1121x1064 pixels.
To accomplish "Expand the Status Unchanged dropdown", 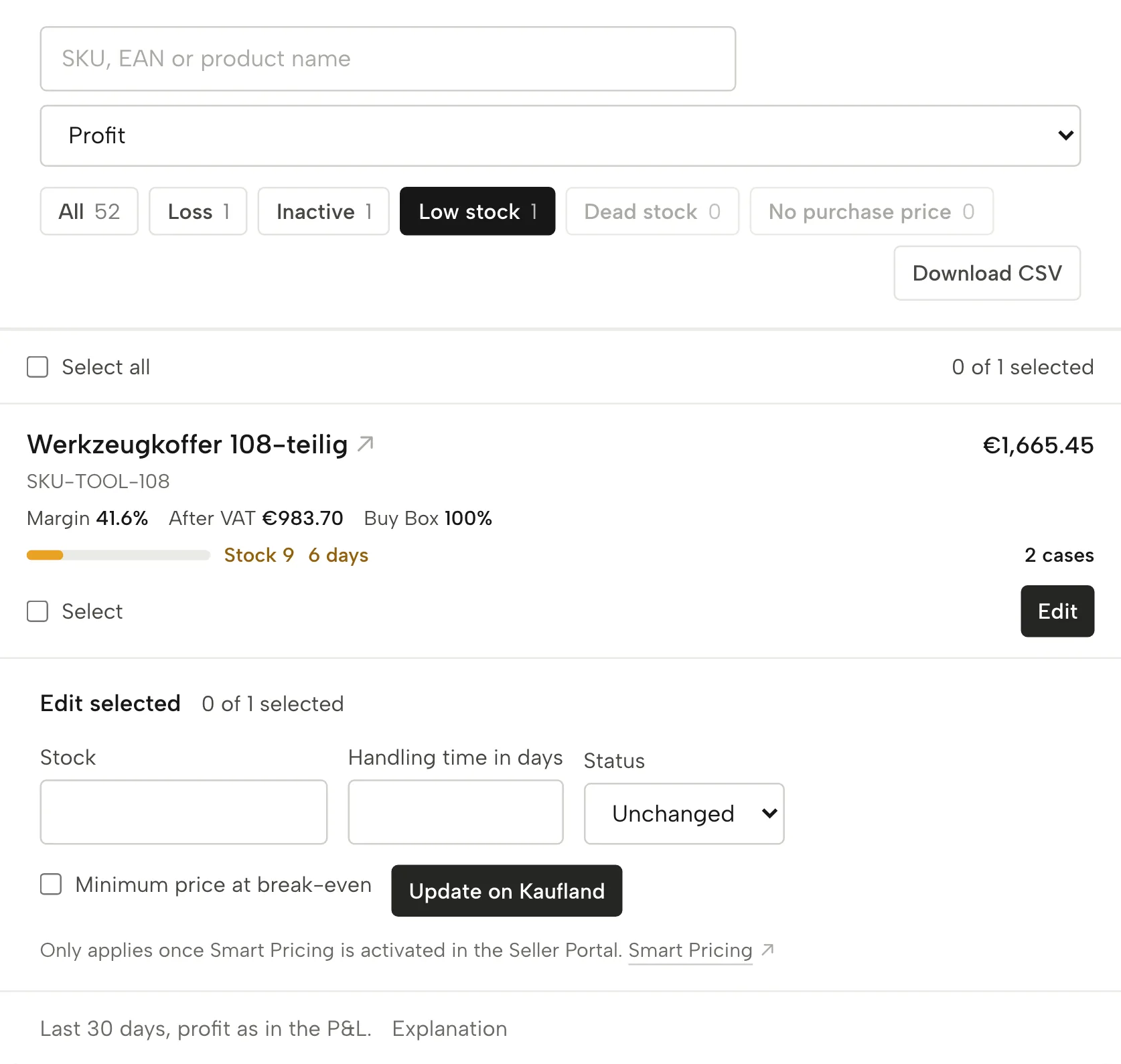I will click(684, 814).
